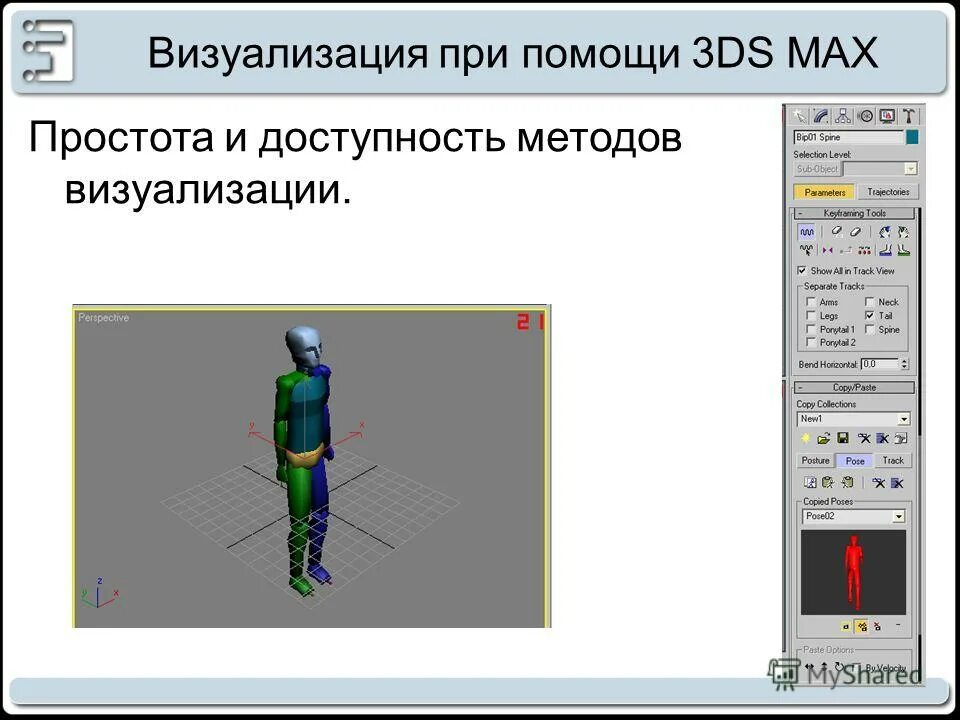The width and height of the screenshot is (960, 720).
Task: Click the blue-base boot icon
Action: (x=885, y=250)
